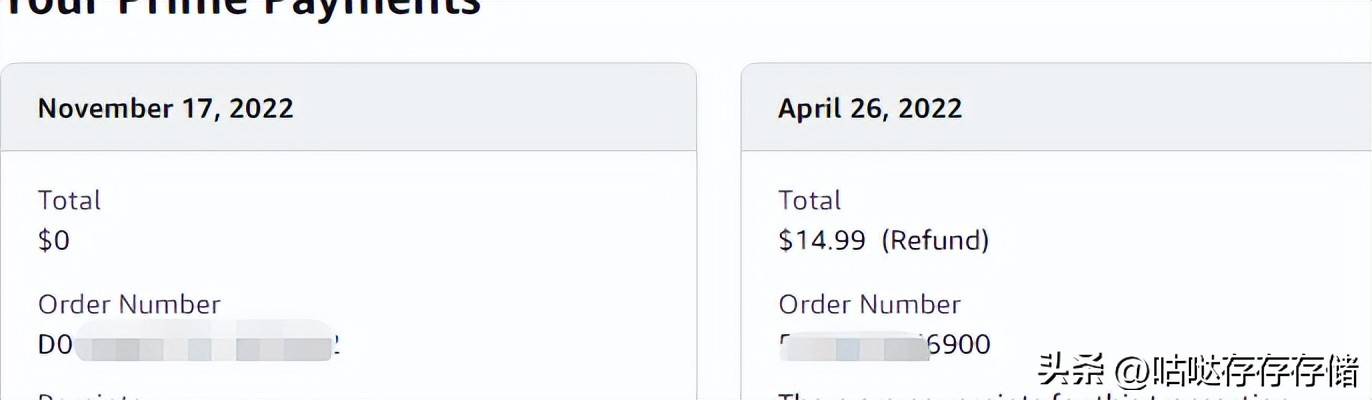Click the $14.99 payment amount
The height and width of the screenshot is (400, 1372).
[x=822, y=241]
